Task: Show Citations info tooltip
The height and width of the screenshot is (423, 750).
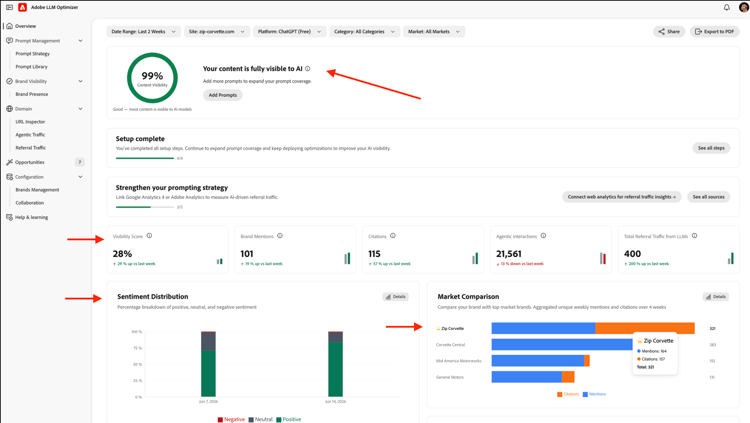Action: pyautogui.click(x=393, y=236)
